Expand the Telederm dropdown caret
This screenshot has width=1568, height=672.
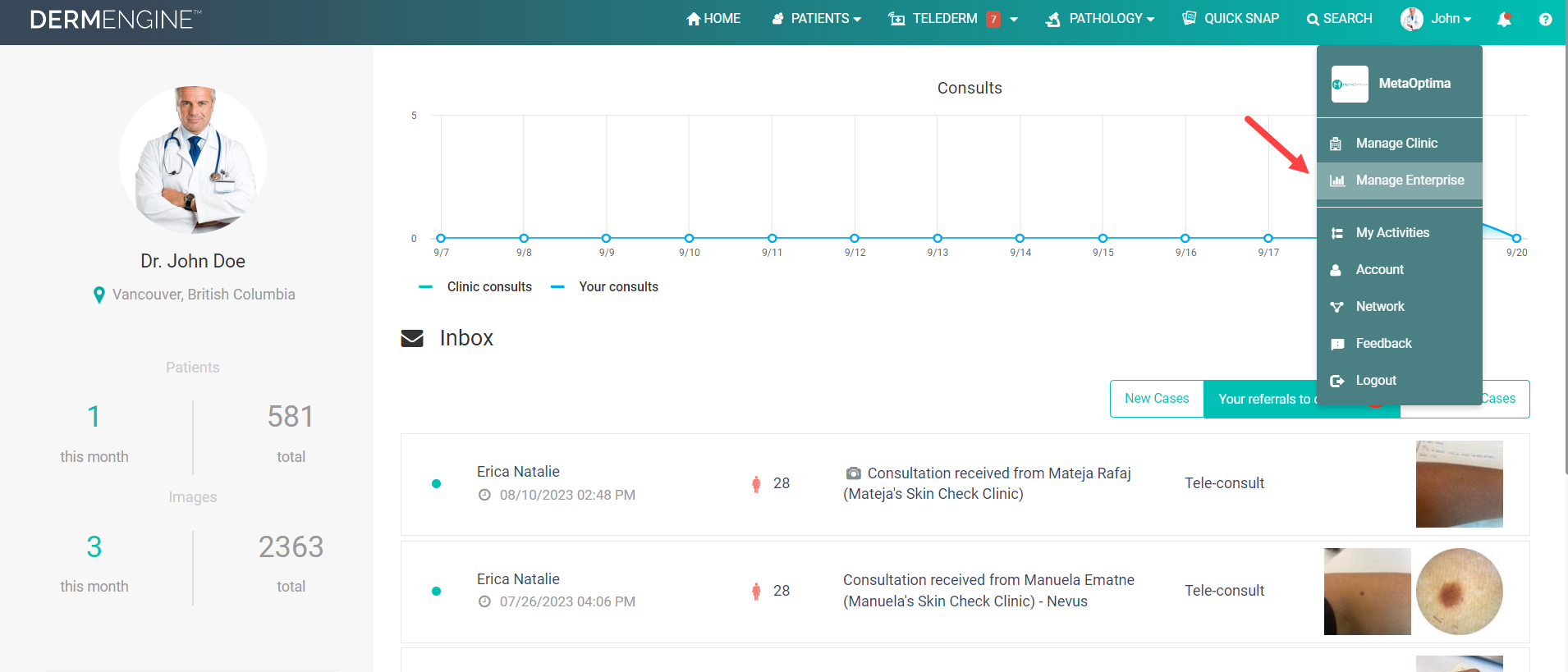pyautogui.click(x=1014, y=19)
